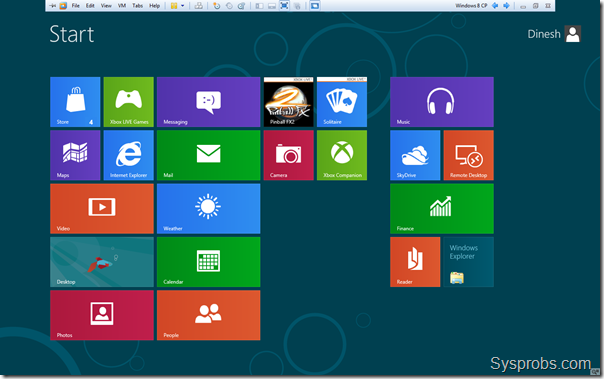
Task: Open the View menu in VMware toolbar
Action: tap(106, 6)
